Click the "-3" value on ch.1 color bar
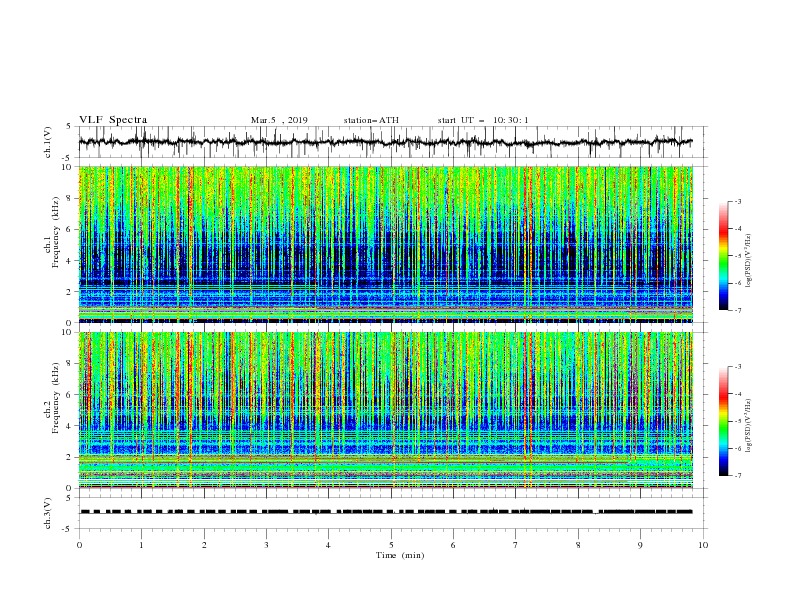Viewport: 792px width, 612px height. click(x=738, y=201)
